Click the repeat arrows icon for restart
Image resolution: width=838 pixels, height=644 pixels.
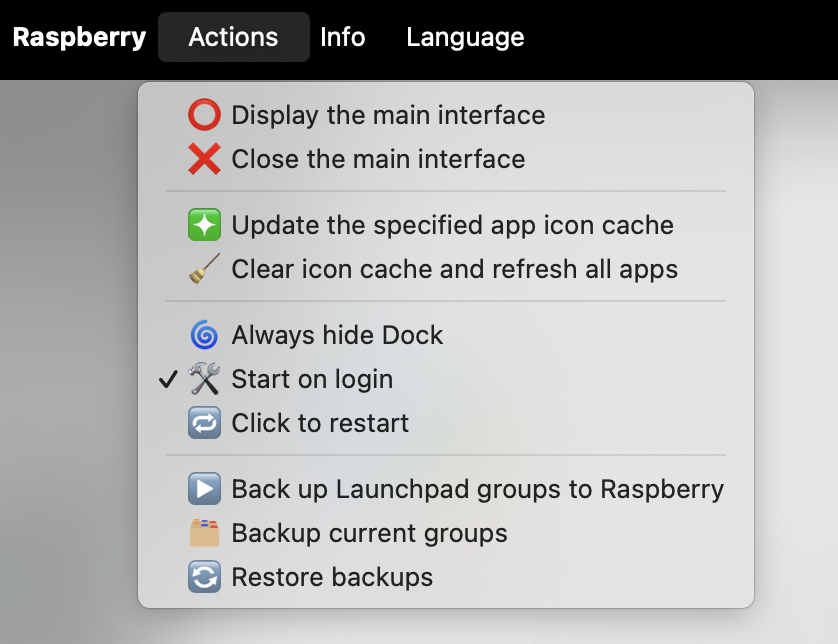tap(204, 423)
